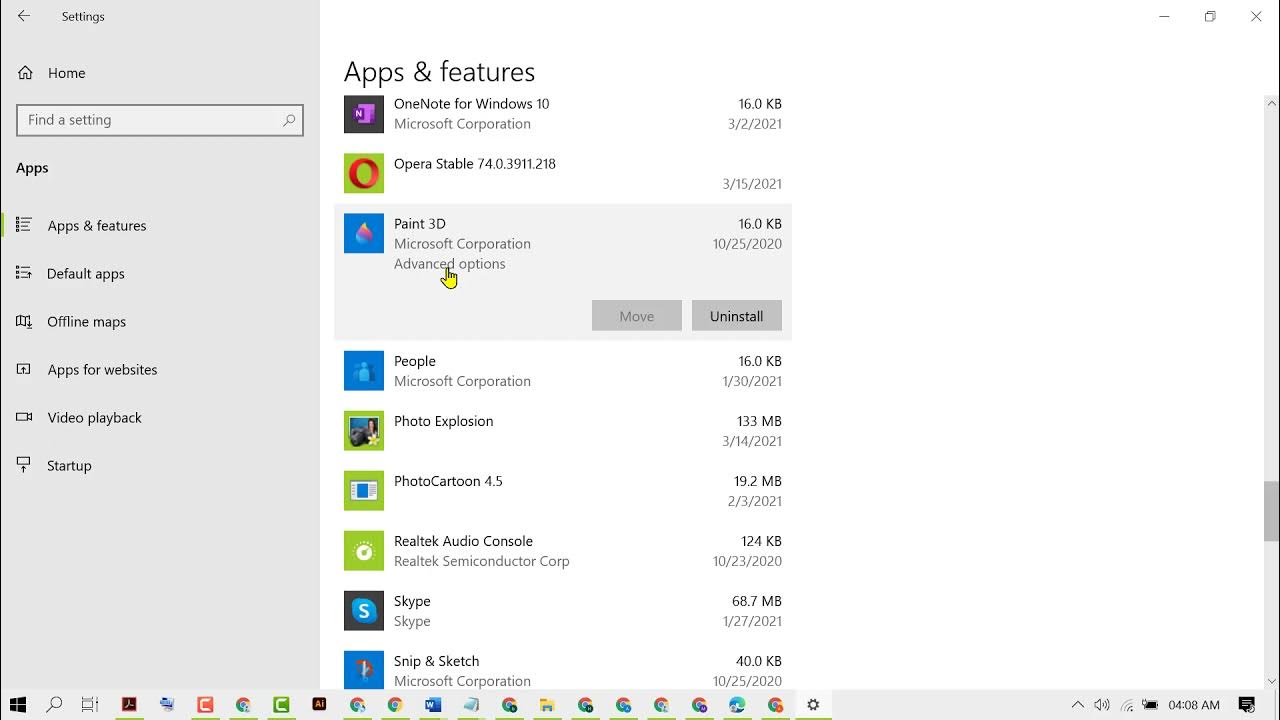Click the 19.2 MB size value
1280x720 pixels.
757,481
